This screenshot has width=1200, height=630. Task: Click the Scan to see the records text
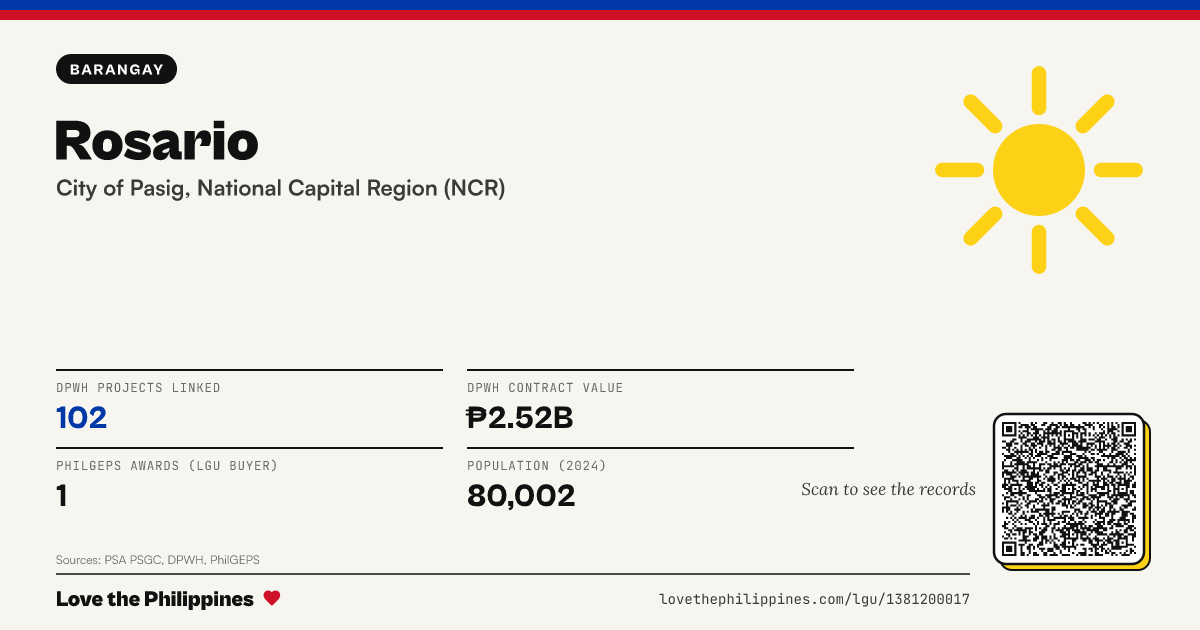point(888,489)
